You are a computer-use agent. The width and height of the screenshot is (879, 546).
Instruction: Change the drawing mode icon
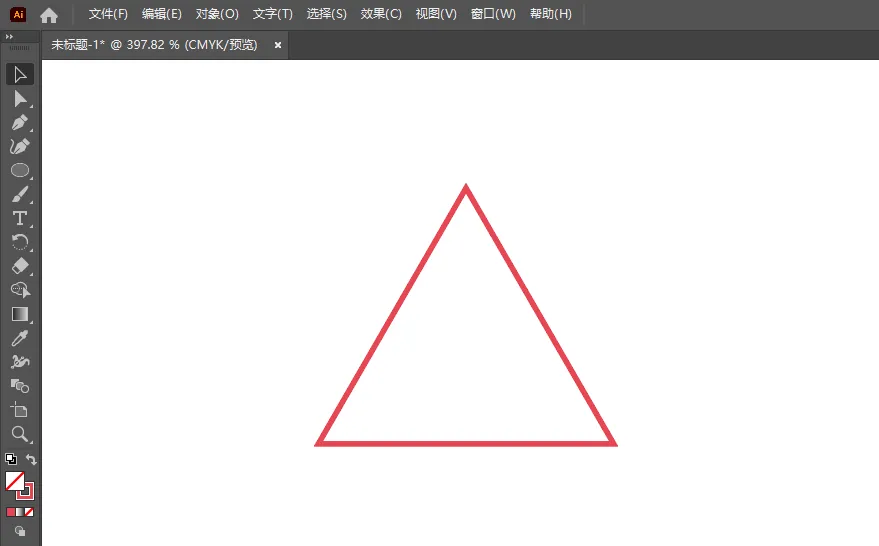click(x=20, y=531)
